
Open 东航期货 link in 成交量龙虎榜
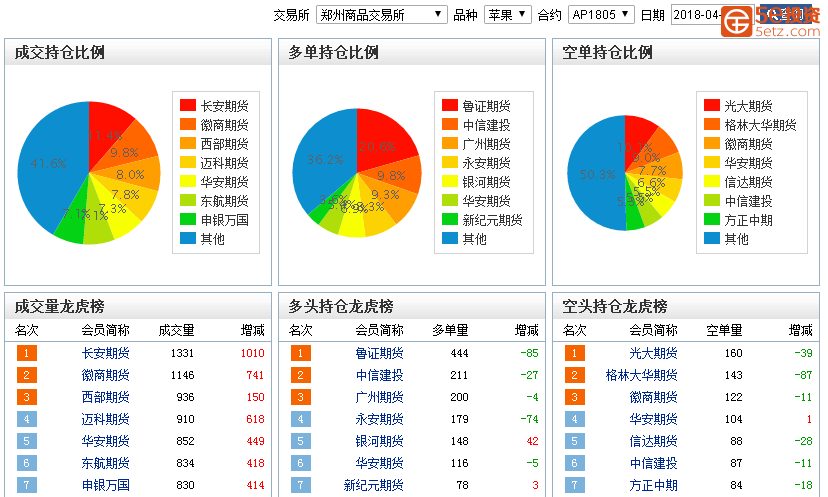[x=105, y=463]
